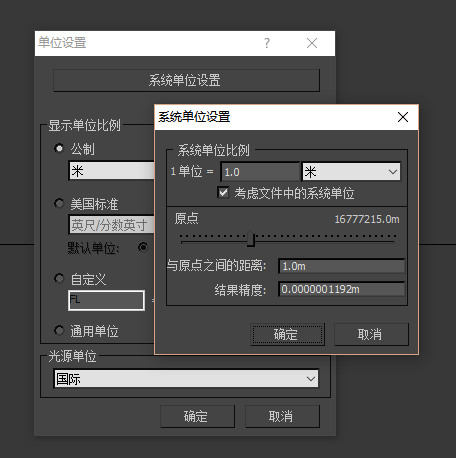456x458 pixels.
Task: Click the 1 单位 value field
Action: pyautogui.click(x=260, y=172)
